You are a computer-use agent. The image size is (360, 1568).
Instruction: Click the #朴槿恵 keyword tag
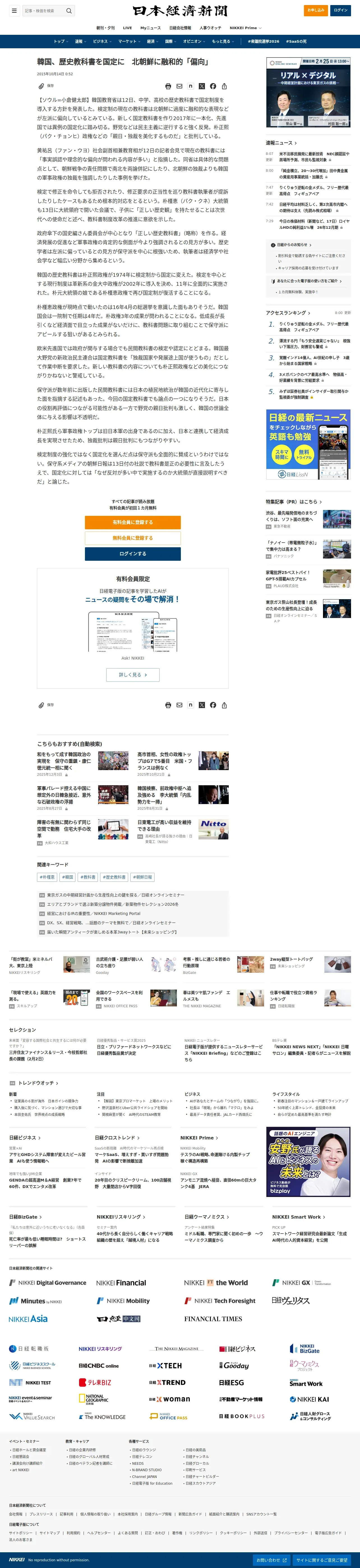tap(47, 877)
